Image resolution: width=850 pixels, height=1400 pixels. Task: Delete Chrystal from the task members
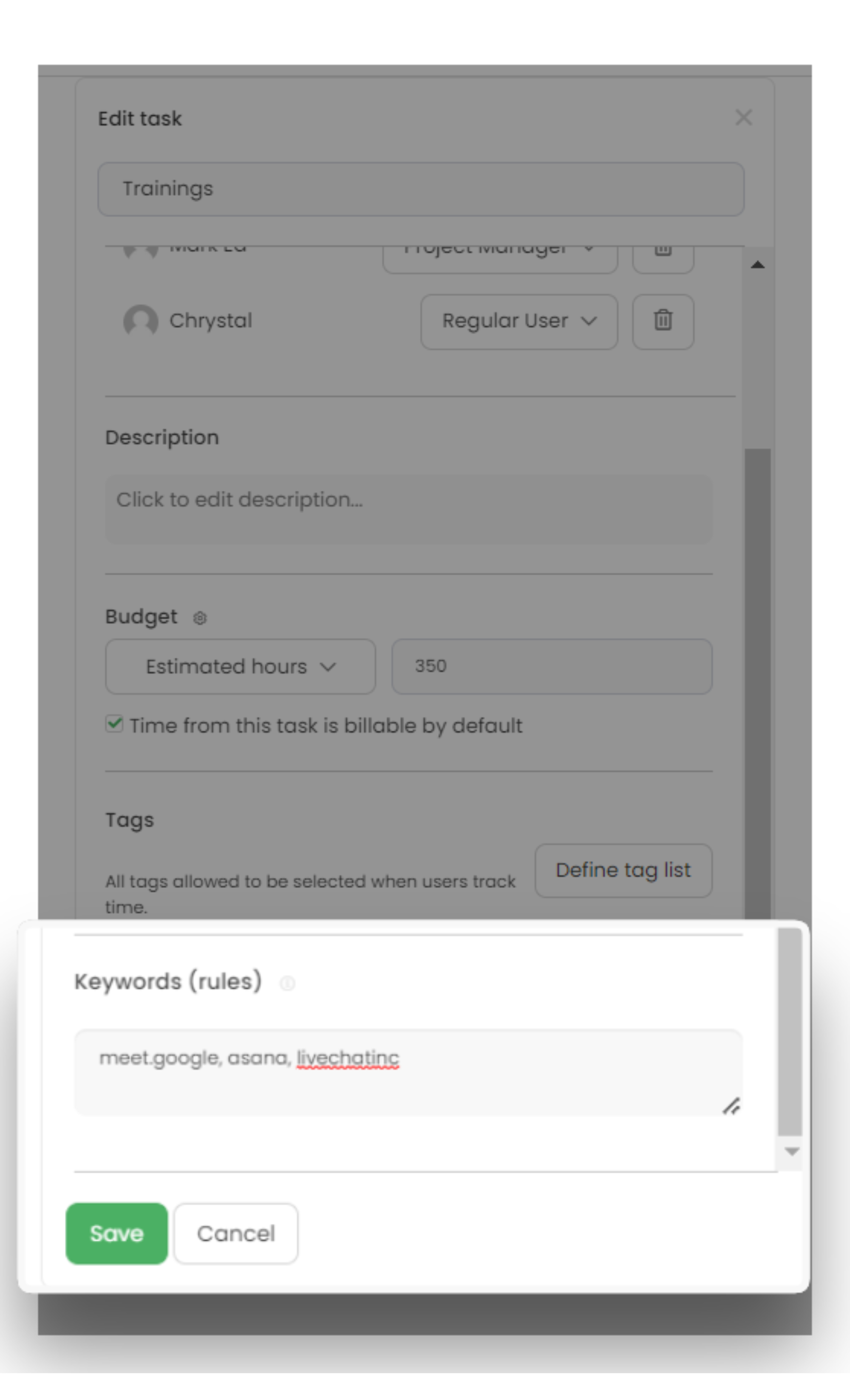[x=663, y=321]
